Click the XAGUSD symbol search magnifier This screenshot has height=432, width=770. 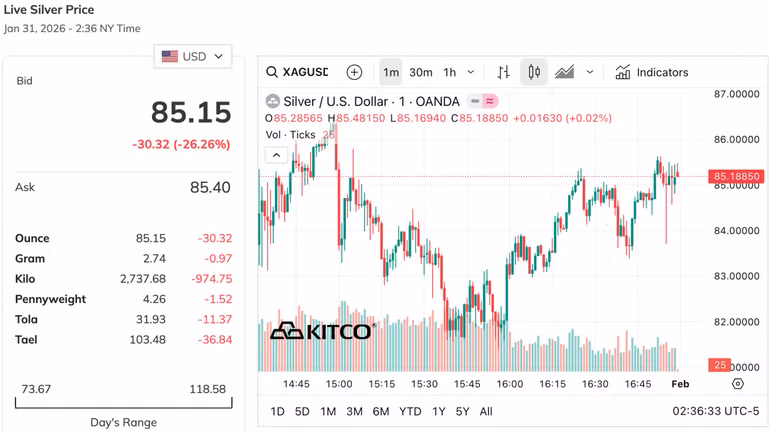click(272, 72)
